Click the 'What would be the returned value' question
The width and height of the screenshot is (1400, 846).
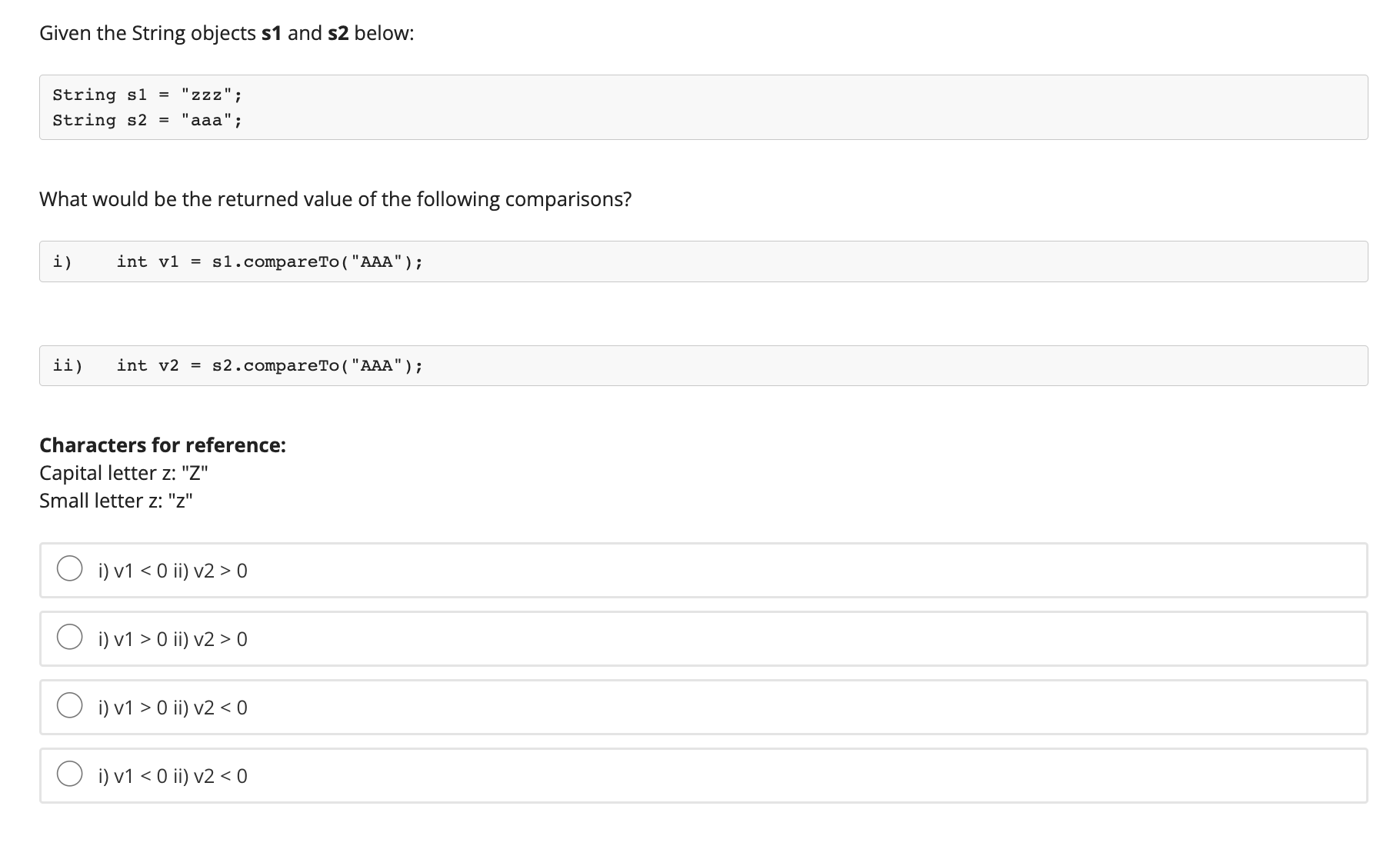(335, 199)
